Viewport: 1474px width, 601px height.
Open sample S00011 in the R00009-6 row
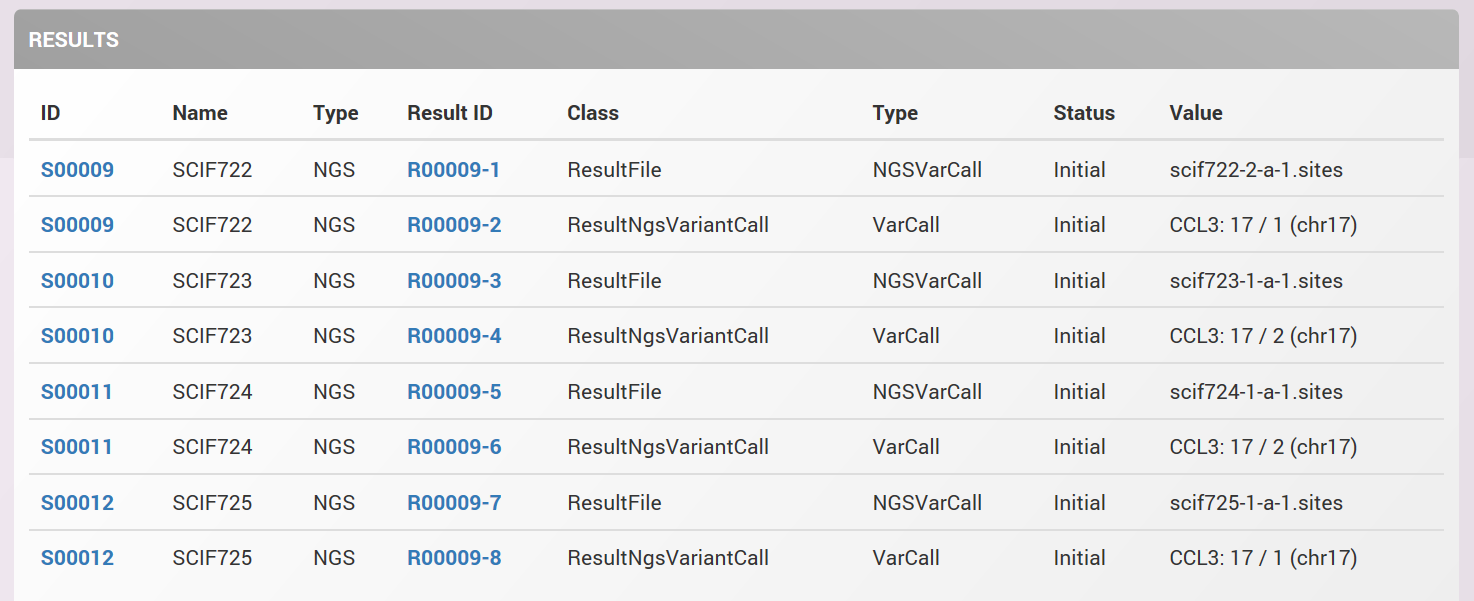[x=77, y=447]
